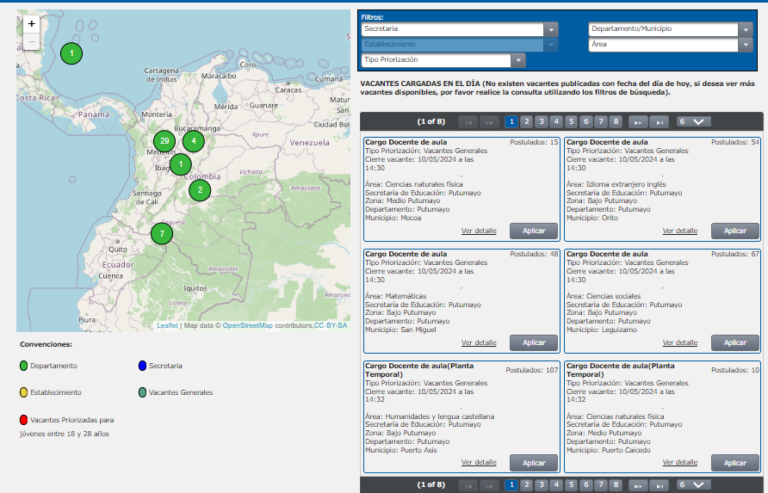Switch to page 8 in bottom paginator
The height and width of the screenshot is (493, 768).
coord(616,484)
